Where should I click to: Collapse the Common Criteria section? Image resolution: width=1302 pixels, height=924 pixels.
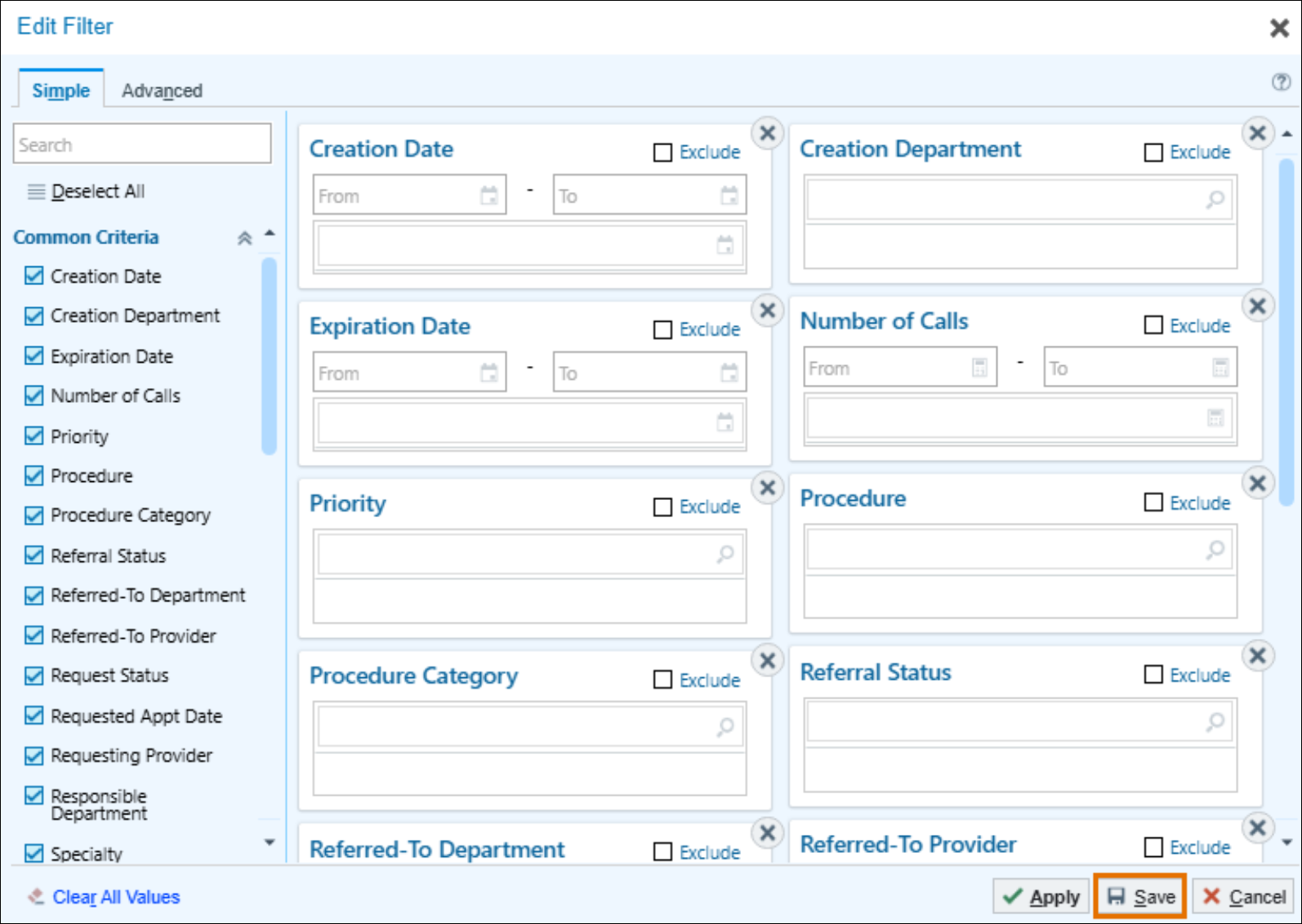(x=244, y=238)
